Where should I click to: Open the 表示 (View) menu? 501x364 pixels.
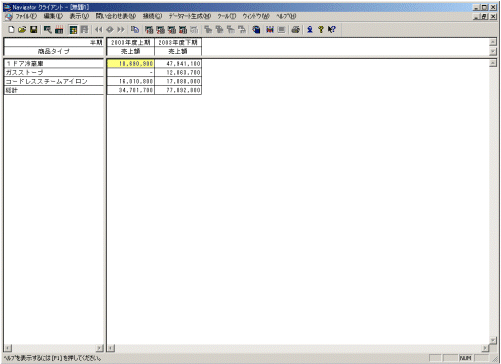(79, 16)
